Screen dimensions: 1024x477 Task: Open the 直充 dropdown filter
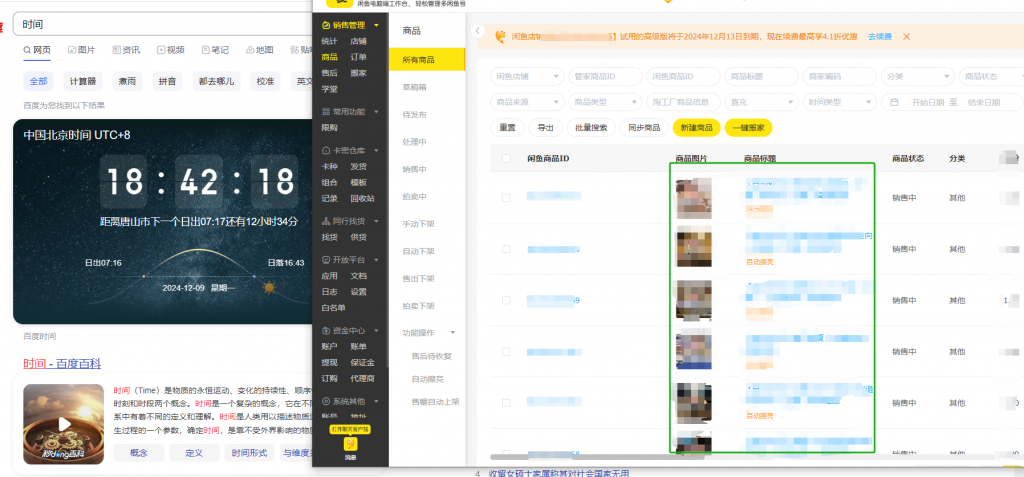click(x=761, y=102)
